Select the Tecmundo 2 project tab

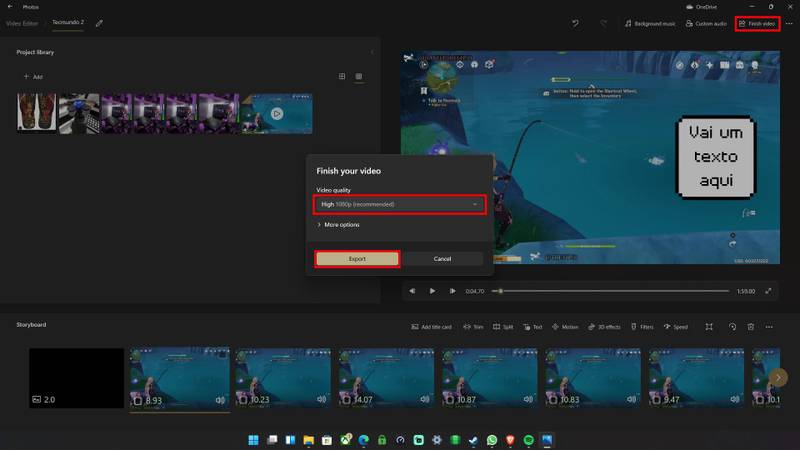tap(68, 22)
